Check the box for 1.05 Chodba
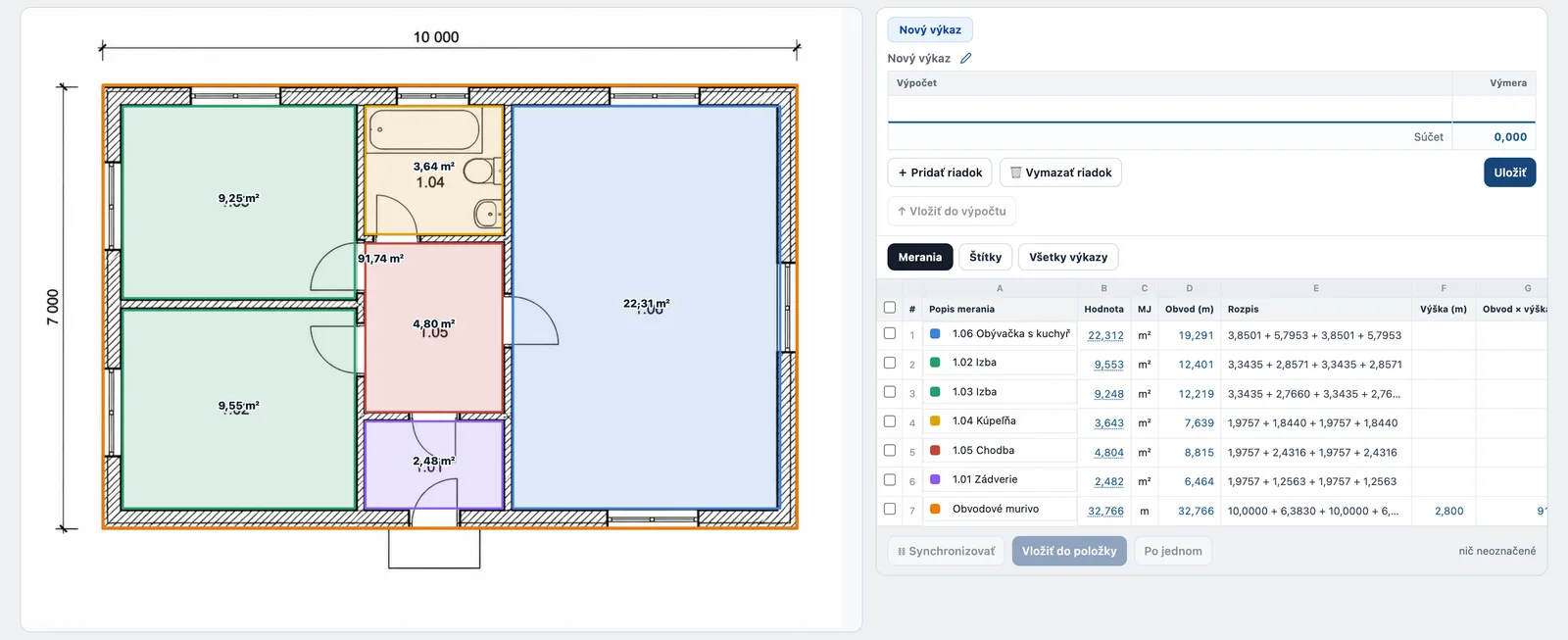Viewport: 1568px width, 640px height. point(890,451)
